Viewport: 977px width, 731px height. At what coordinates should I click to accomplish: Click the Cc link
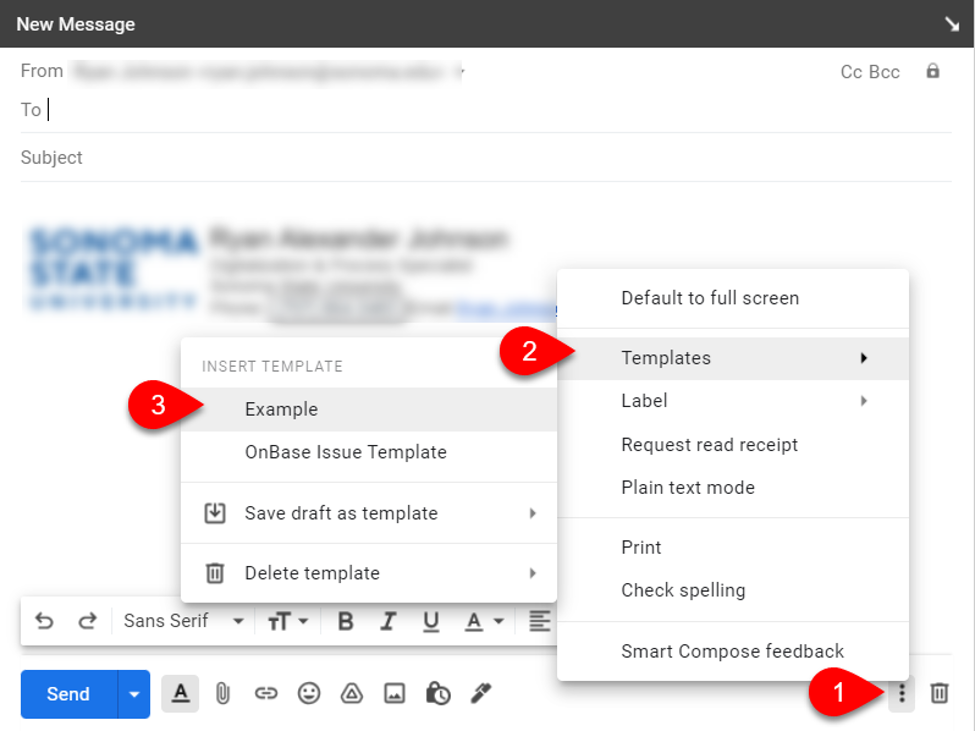(852, 72)
